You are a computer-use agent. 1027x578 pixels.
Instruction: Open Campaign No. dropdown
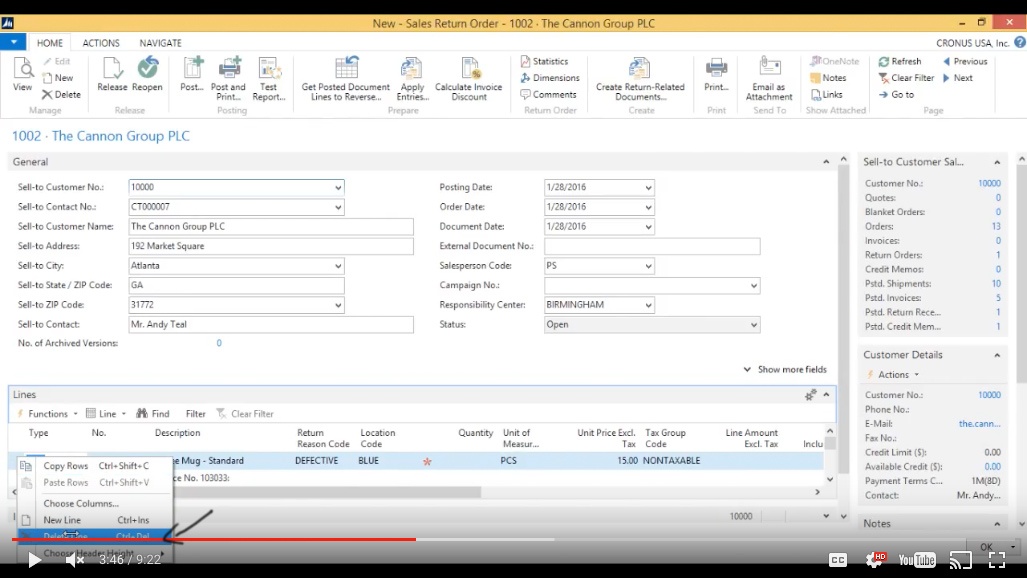[x=753, y=286]
